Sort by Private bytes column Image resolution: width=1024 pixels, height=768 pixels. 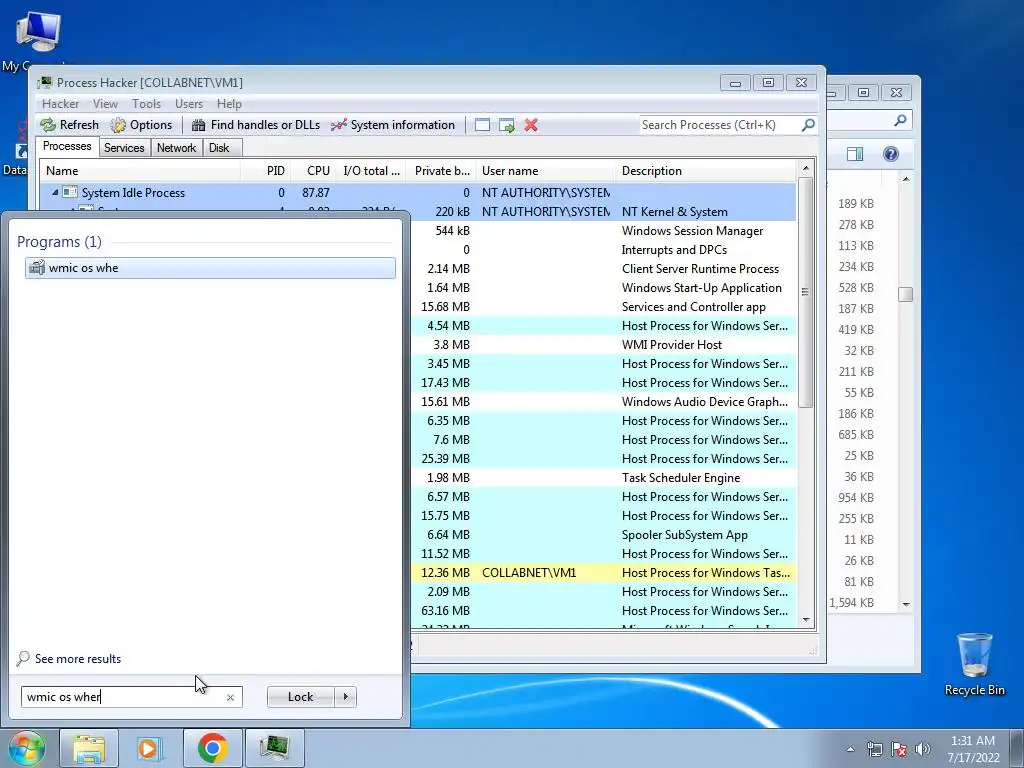[441, 170]
